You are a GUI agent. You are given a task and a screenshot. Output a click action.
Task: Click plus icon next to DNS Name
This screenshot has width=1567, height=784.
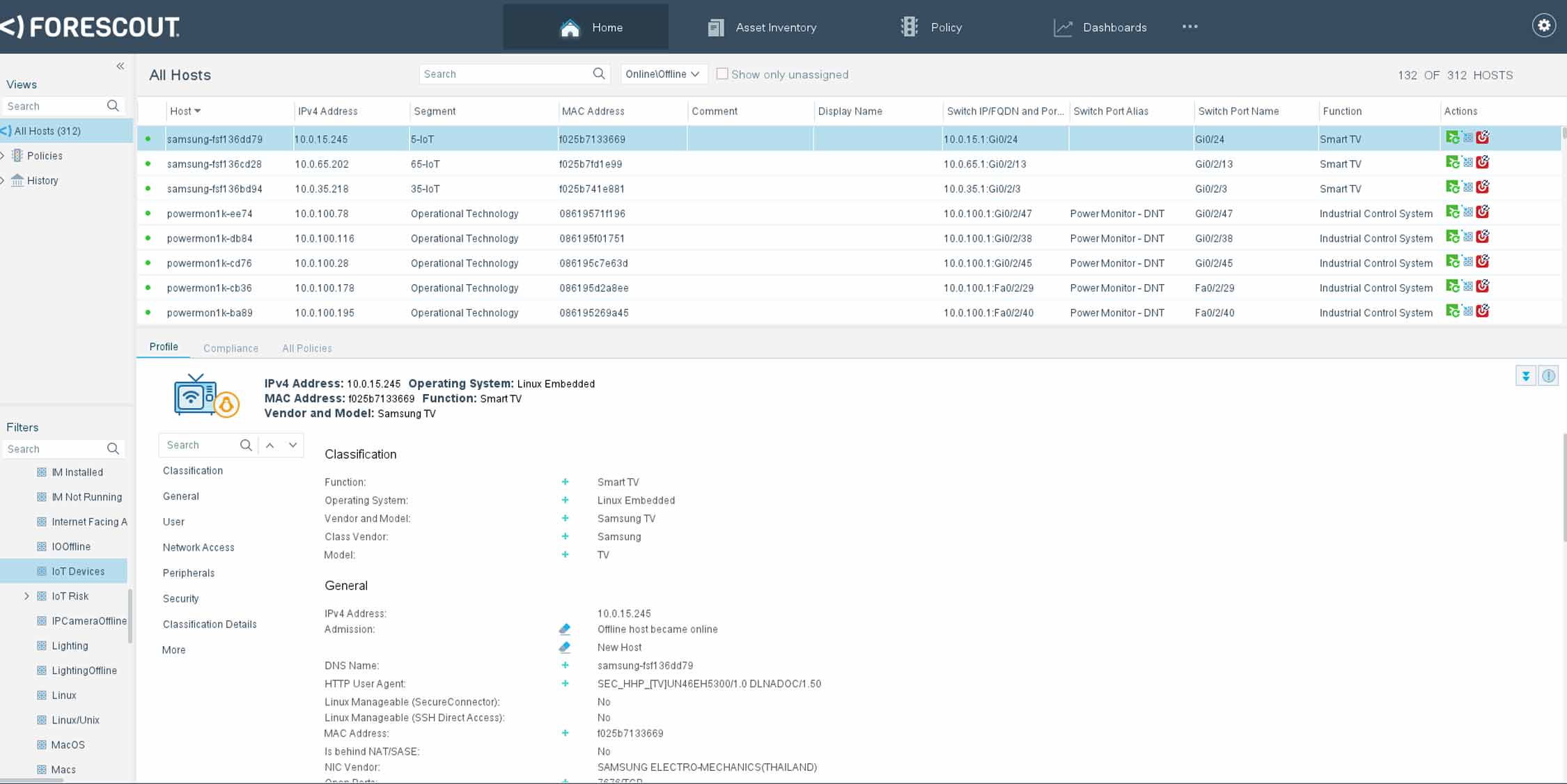565,665
